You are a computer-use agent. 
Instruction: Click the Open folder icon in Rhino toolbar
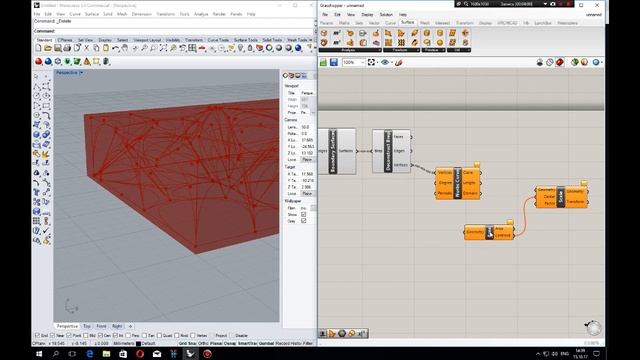tap(48, 48)
